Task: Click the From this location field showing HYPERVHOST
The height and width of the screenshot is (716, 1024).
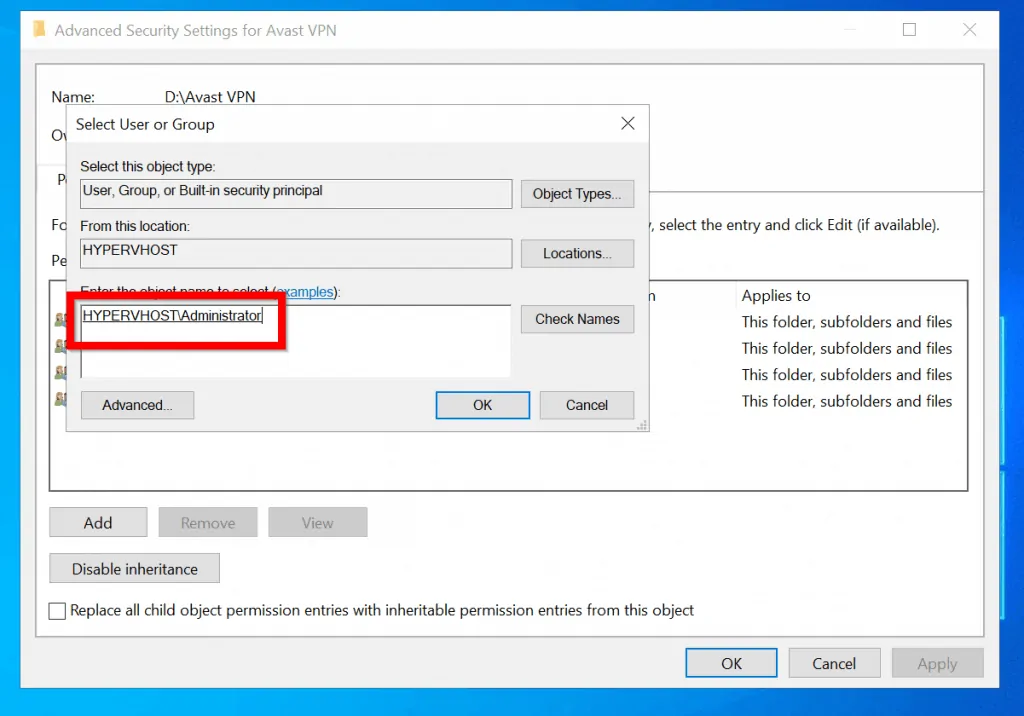Action: [x=295, y=253]
